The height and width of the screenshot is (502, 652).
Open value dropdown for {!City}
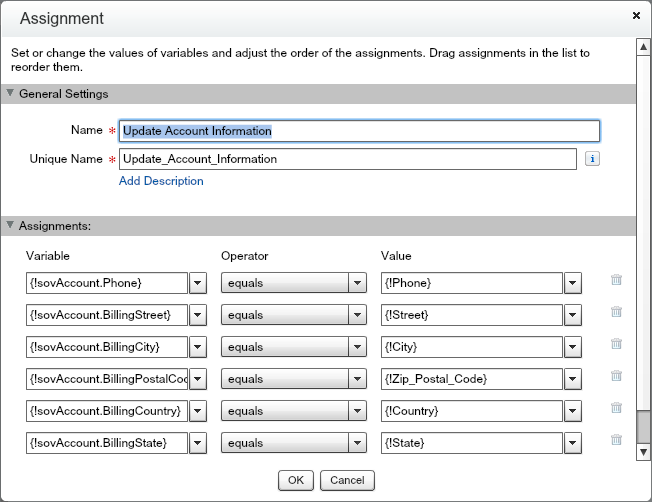(x=572, y=347)
